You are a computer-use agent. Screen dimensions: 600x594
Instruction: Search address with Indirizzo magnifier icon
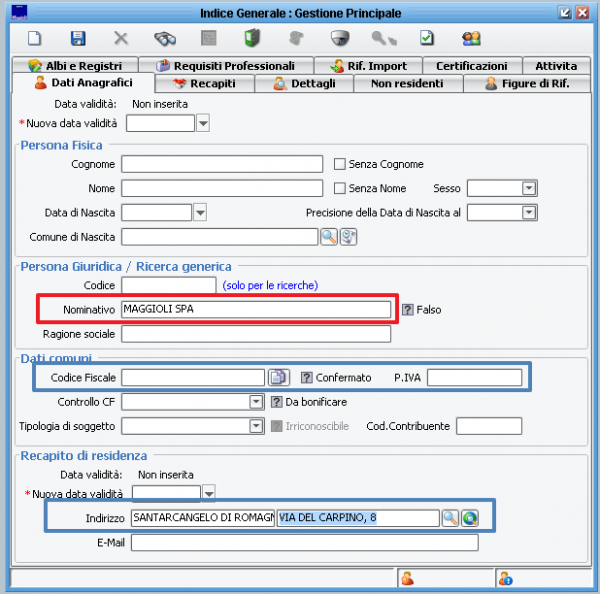pos(450,518)
